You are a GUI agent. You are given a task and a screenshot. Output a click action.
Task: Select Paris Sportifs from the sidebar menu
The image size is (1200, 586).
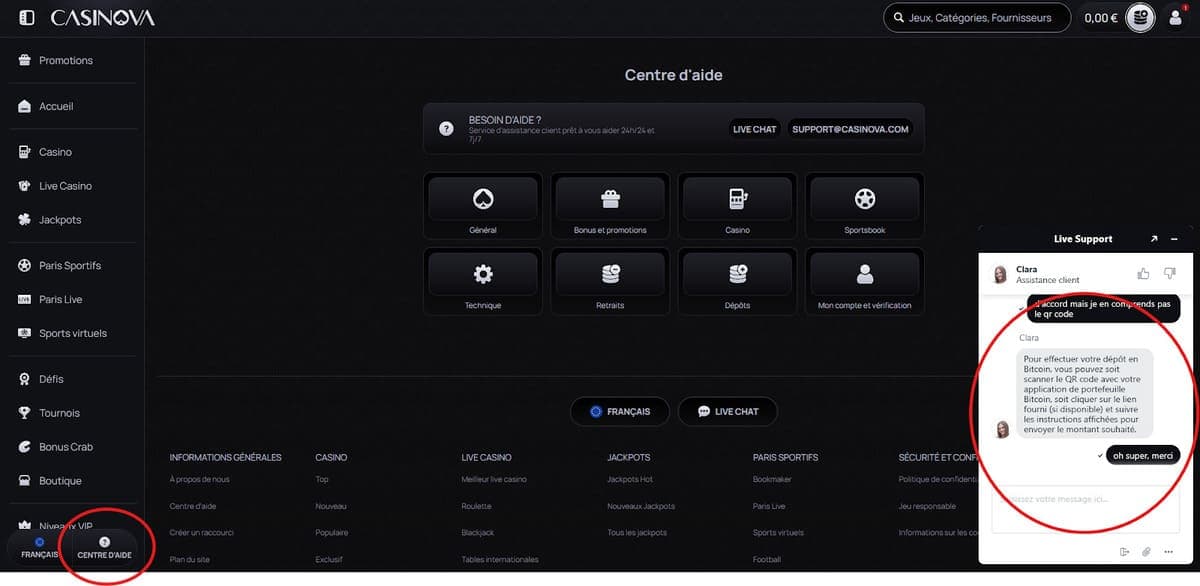69,266
